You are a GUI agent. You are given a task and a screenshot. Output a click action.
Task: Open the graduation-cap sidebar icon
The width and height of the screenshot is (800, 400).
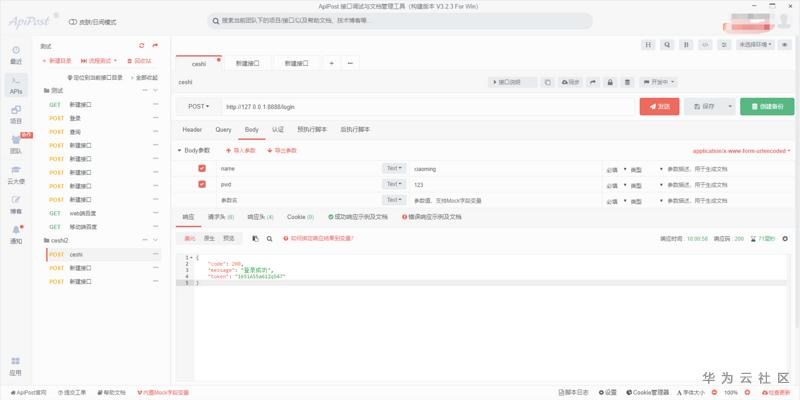16,174
